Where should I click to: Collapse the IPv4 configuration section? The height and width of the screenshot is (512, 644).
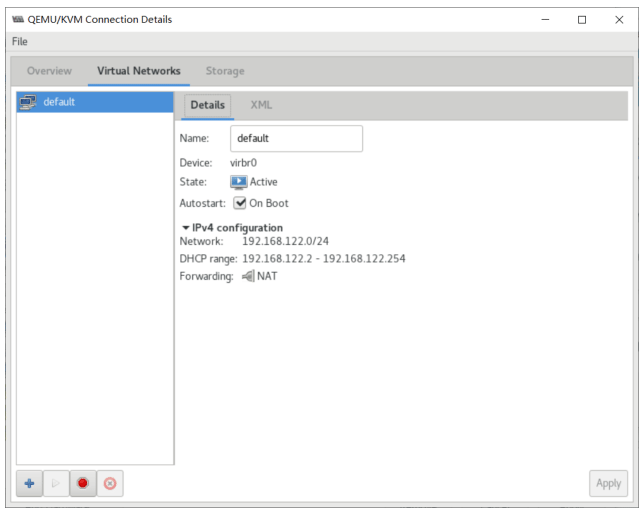tap(186, 228)
